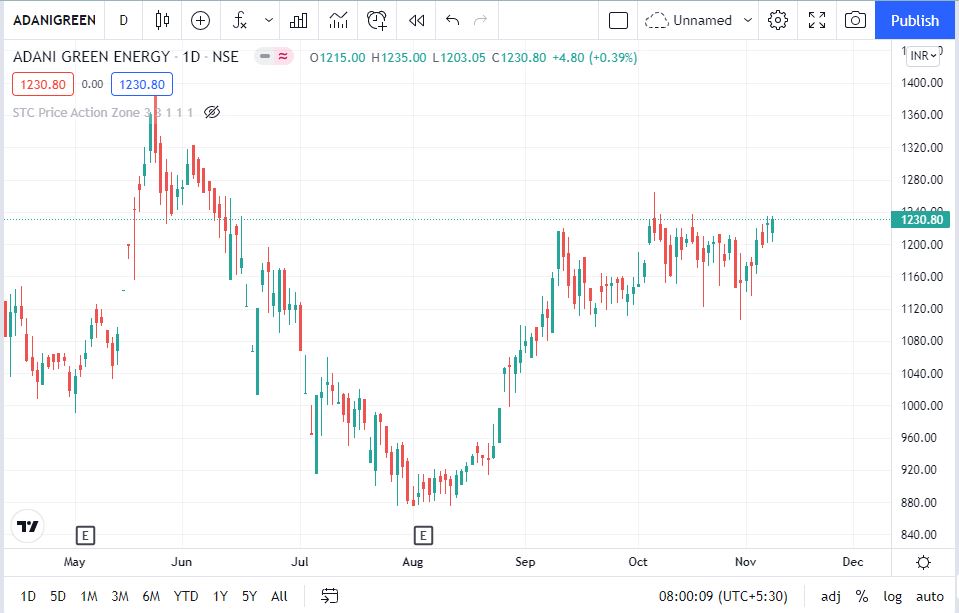Open the INR currency dropdown
Screen dimensions: 959x613
[x=924, y=56]
